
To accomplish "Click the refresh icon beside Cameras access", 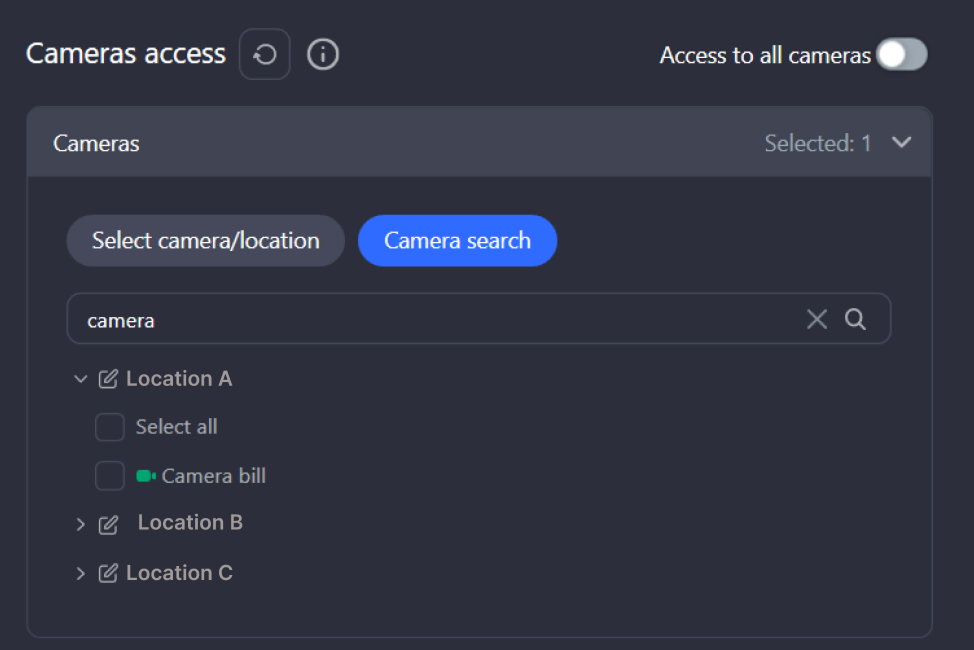I will point(265,55).
